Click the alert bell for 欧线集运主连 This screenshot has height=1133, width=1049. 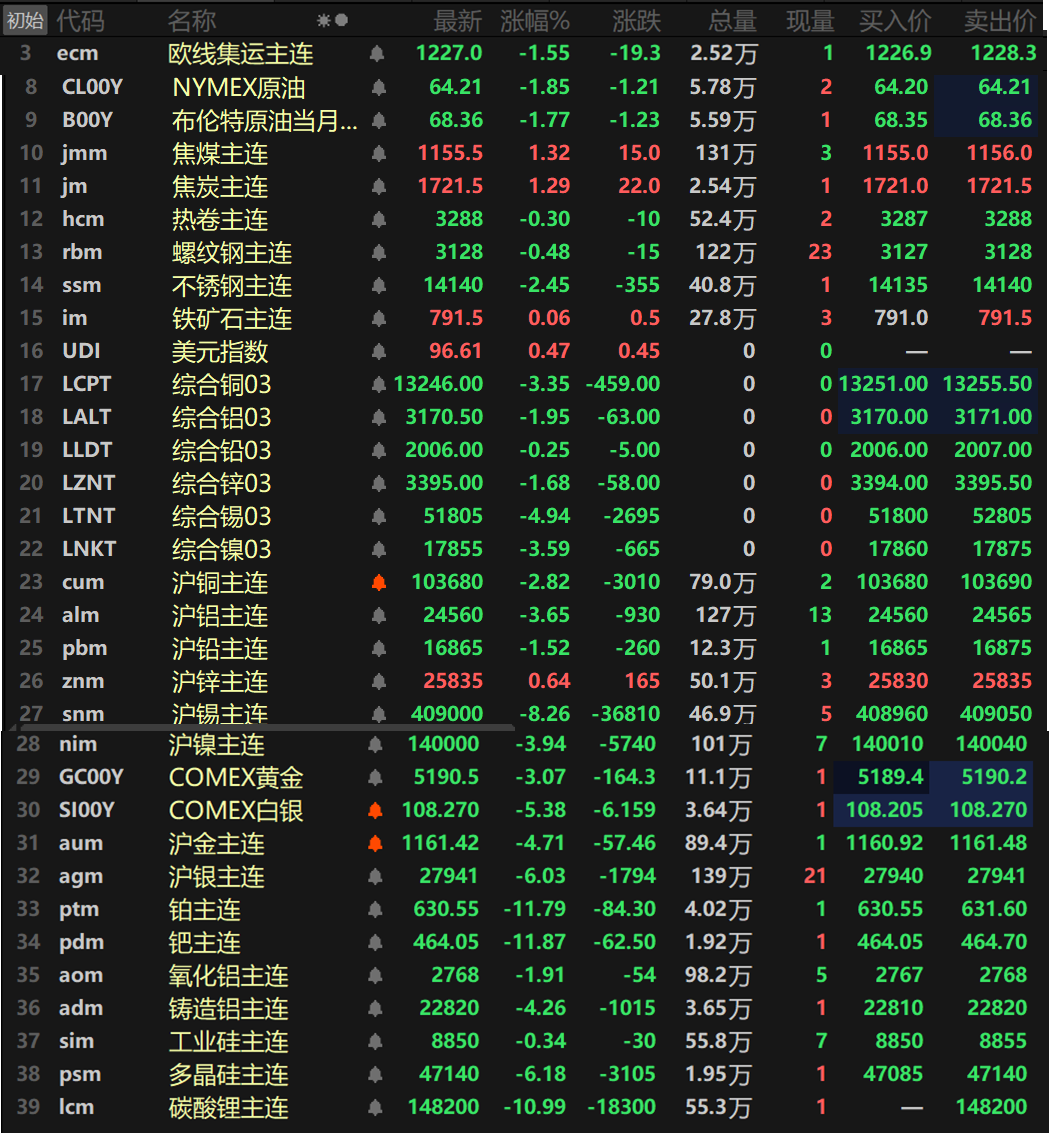coord(376,54)
